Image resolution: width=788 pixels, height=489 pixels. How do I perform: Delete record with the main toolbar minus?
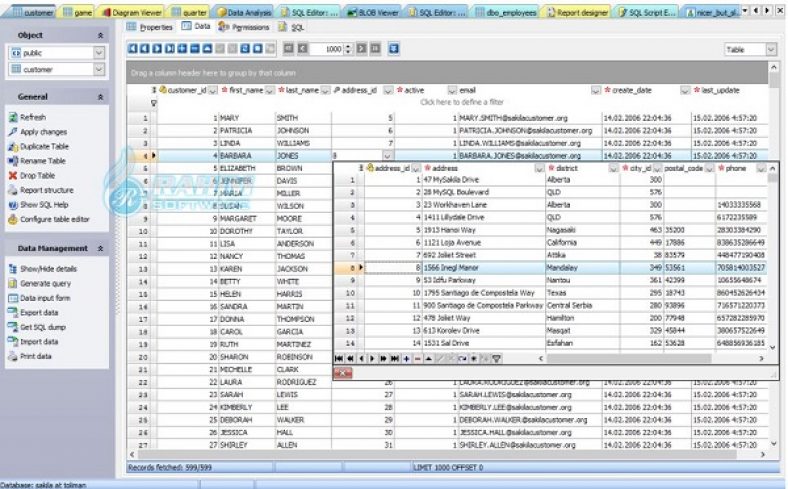[194, 49]
